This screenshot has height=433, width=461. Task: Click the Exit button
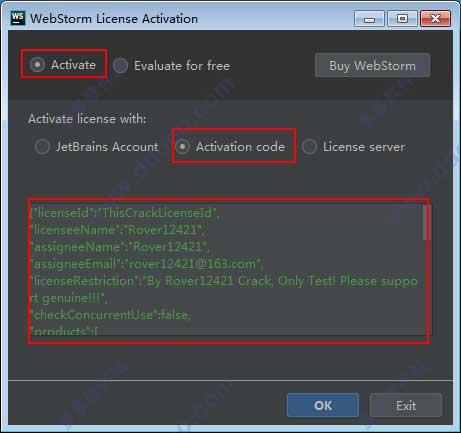(x=406, y=405)
